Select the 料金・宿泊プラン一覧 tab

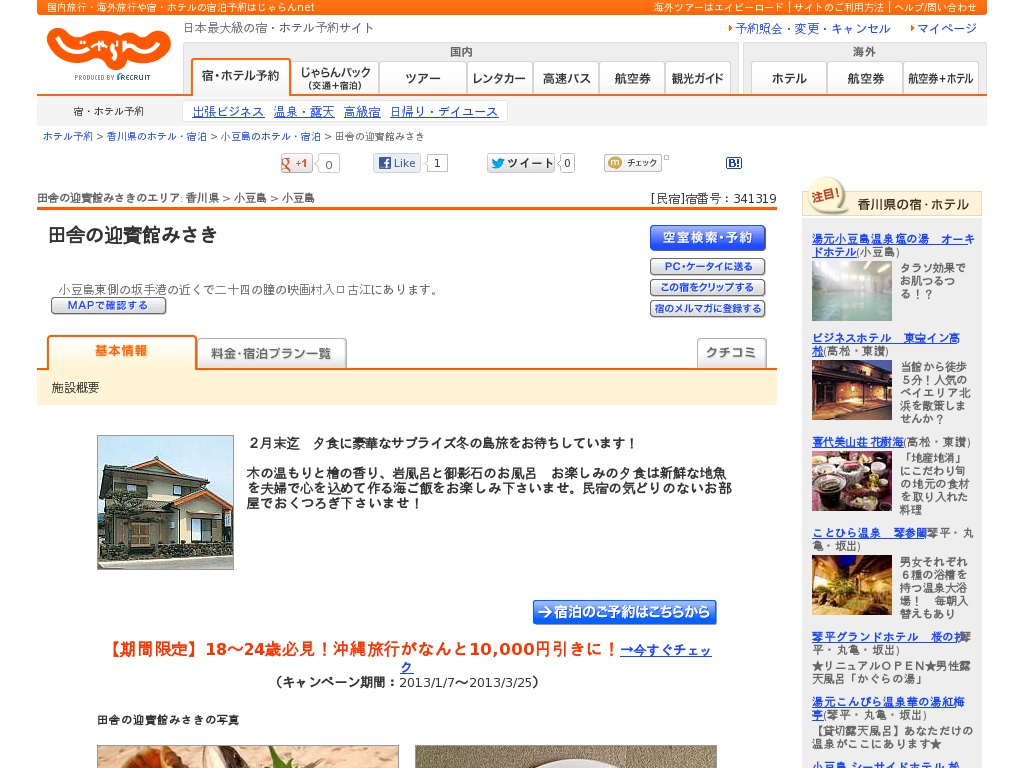click(x=271, y=353)
